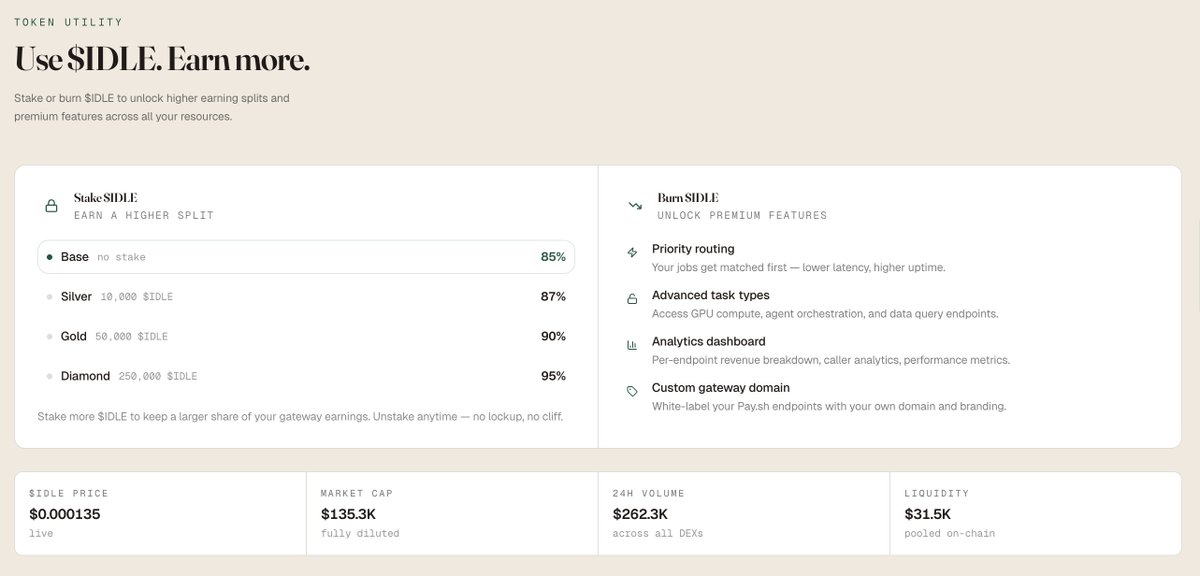This screenshot has width=1200, height=576.
Task: Click the lock icon for Advanced task types
Action: (x=632, y=299)
